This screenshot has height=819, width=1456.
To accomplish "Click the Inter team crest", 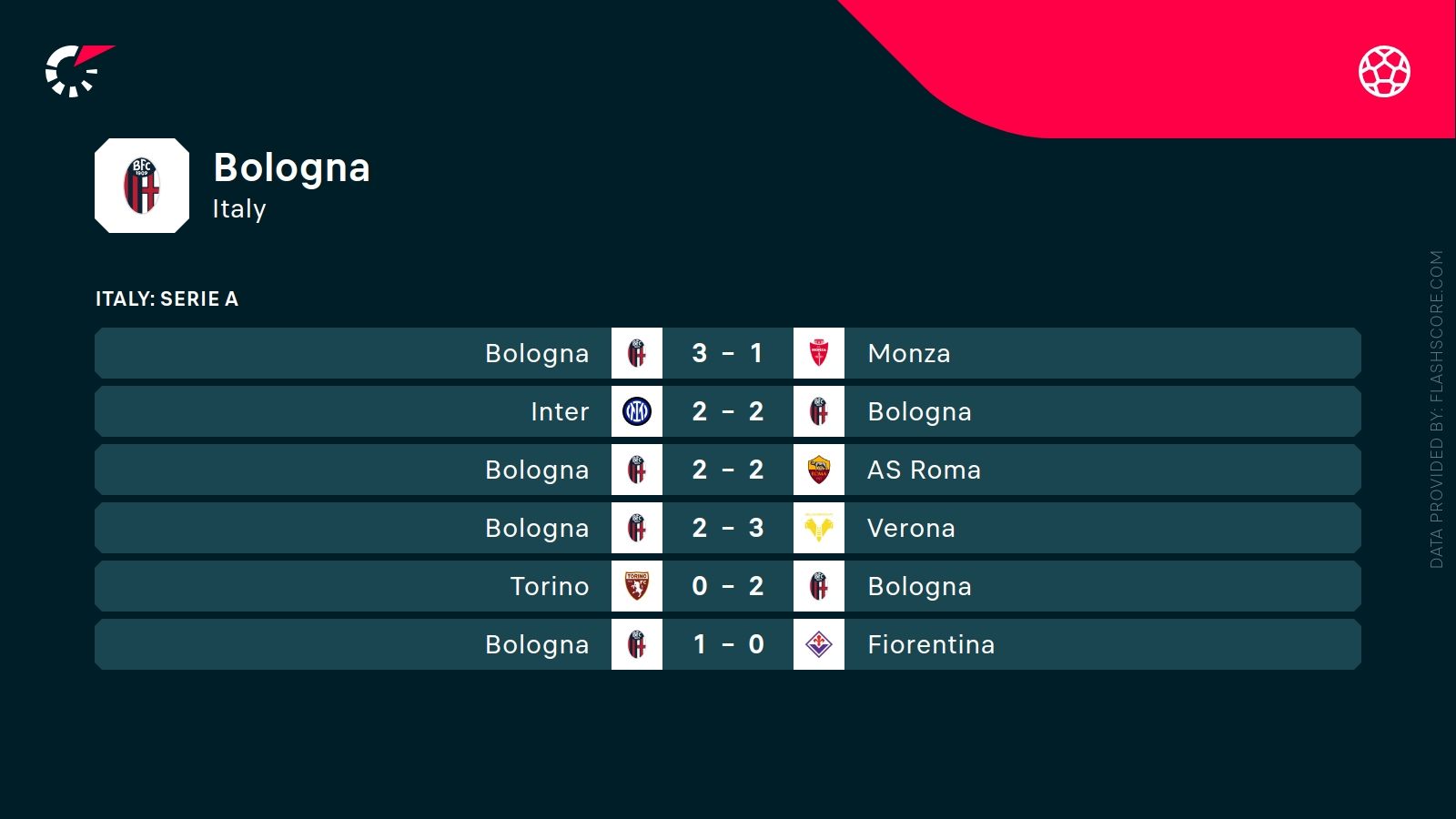I will click(637, 411).
